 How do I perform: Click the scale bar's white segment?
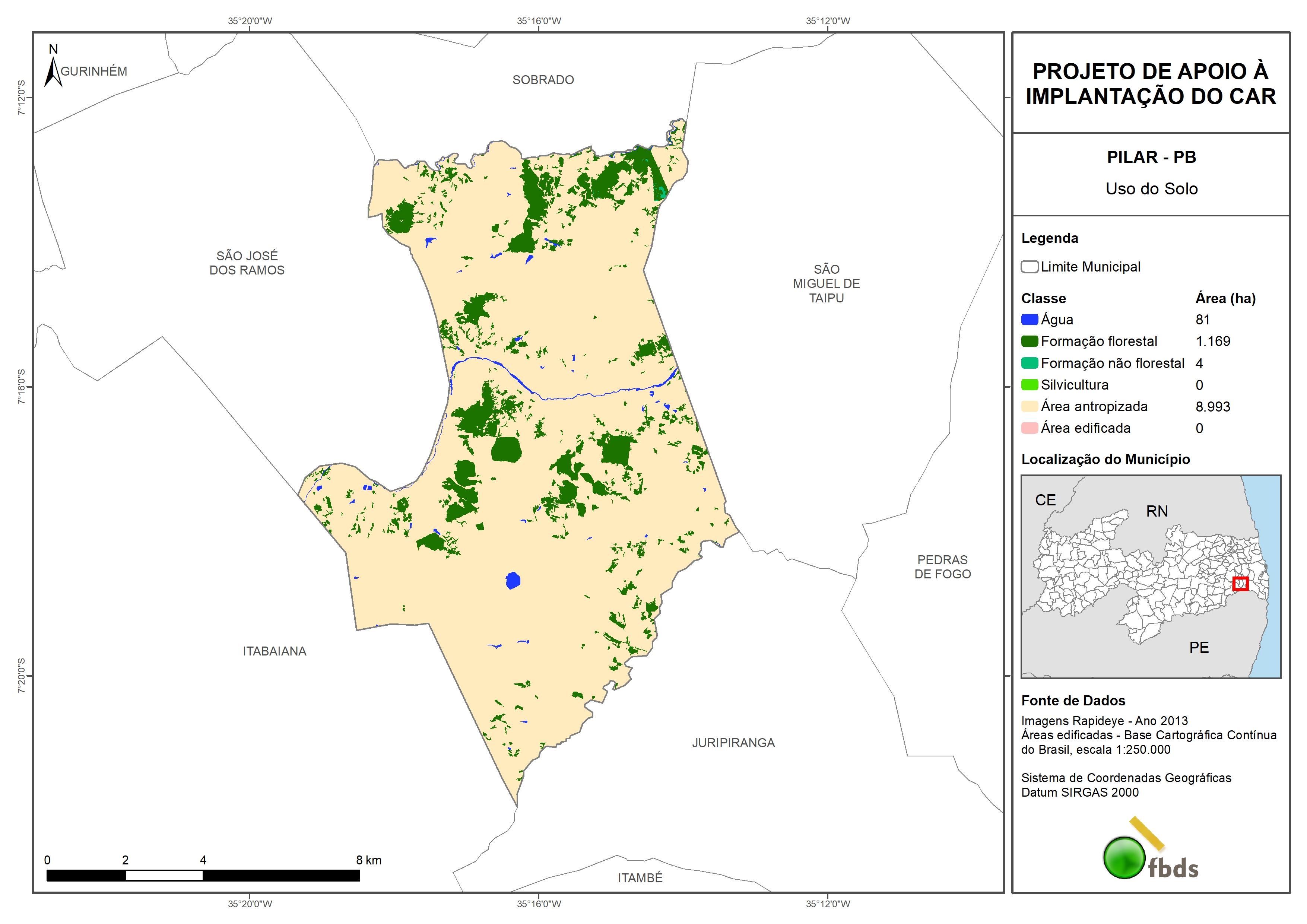point(164,876)
